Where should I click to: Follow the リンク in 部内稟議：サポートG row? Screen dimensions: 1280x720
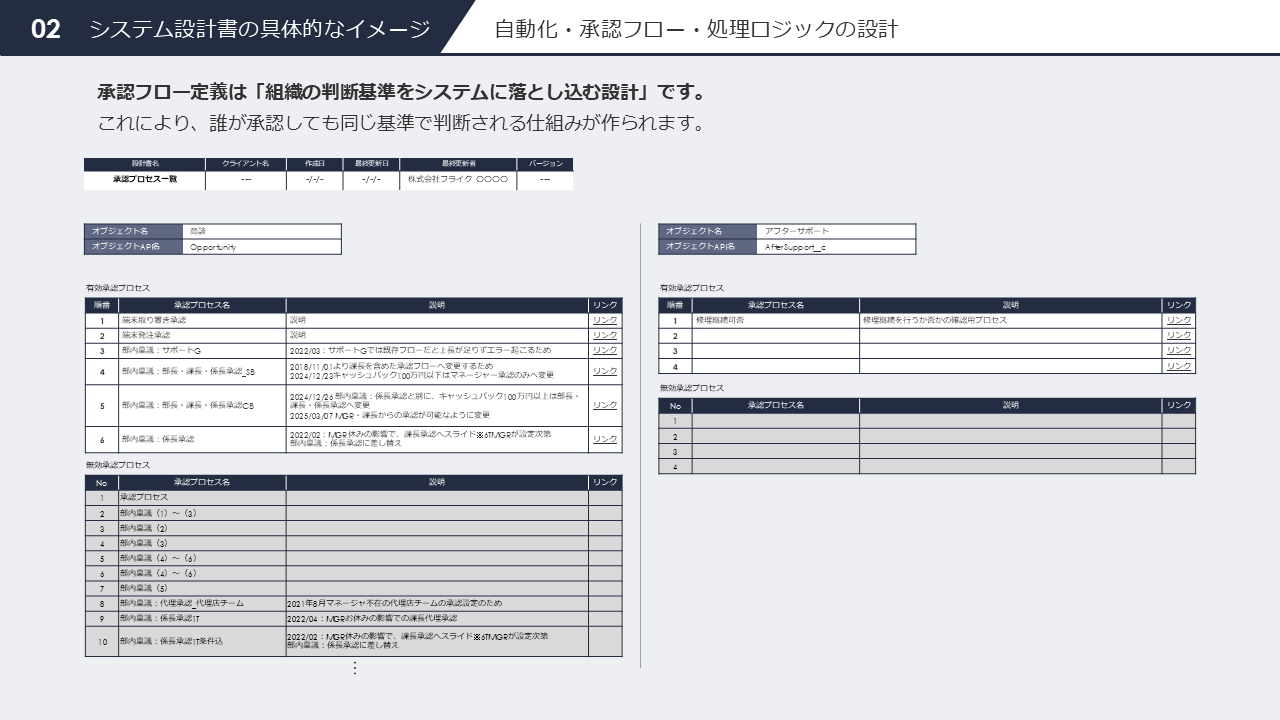click(604, 351)
